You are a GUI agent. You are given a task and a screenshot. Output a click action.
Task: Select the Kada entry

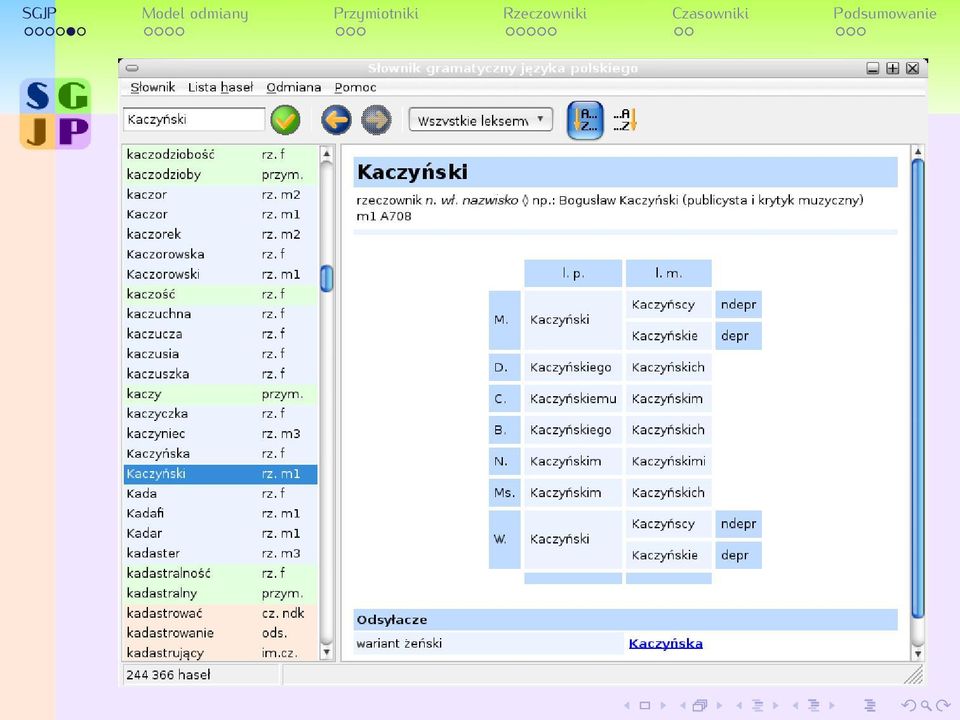point(220,493)
